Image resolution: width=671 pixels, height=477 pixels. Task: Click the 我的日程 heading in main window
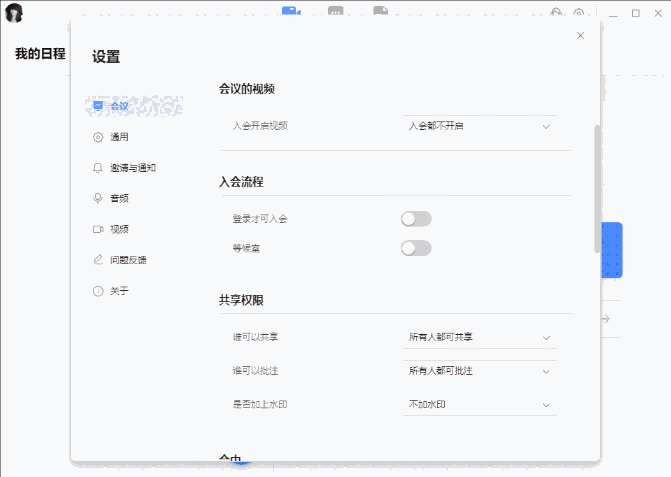[x=40, y=53]
